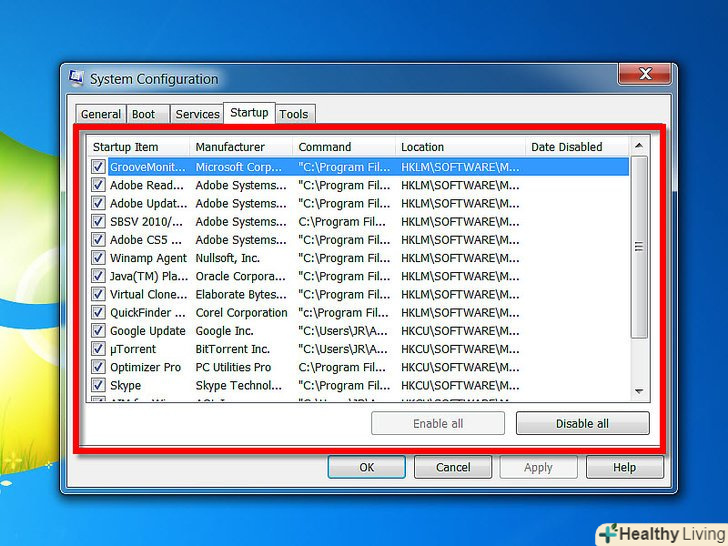The width and height of the screenshot is (728, 546).
Task: Select the Startup tab
Action: pos(249,113)
